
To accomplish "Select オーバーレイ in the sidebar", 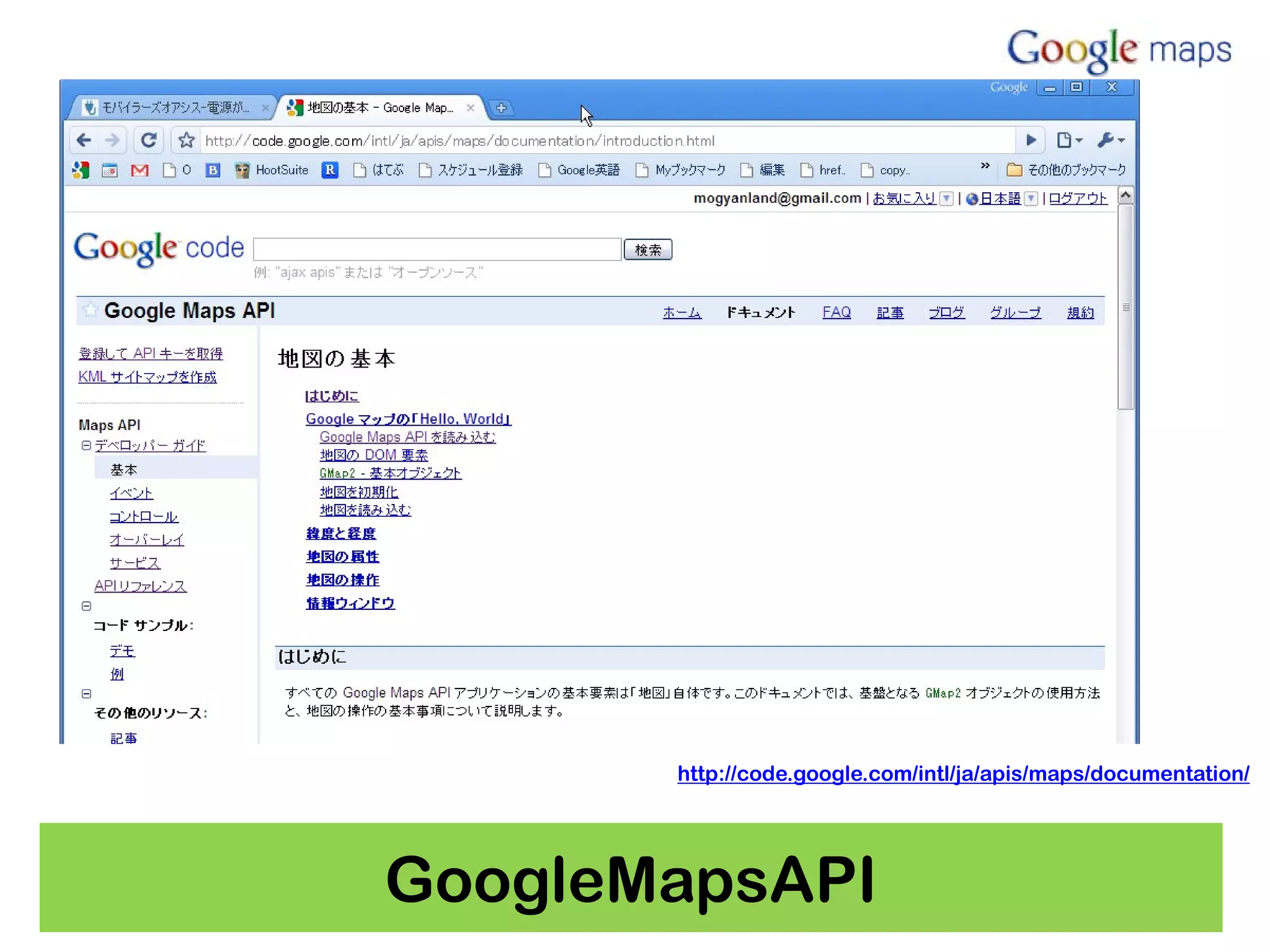I will click(147, 540).
